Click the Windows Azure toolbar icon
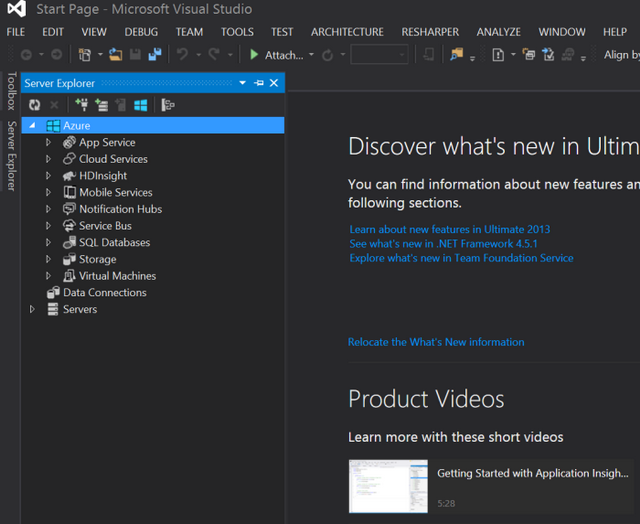This screenshot has width=640, height=524. [x=140, y=105]
